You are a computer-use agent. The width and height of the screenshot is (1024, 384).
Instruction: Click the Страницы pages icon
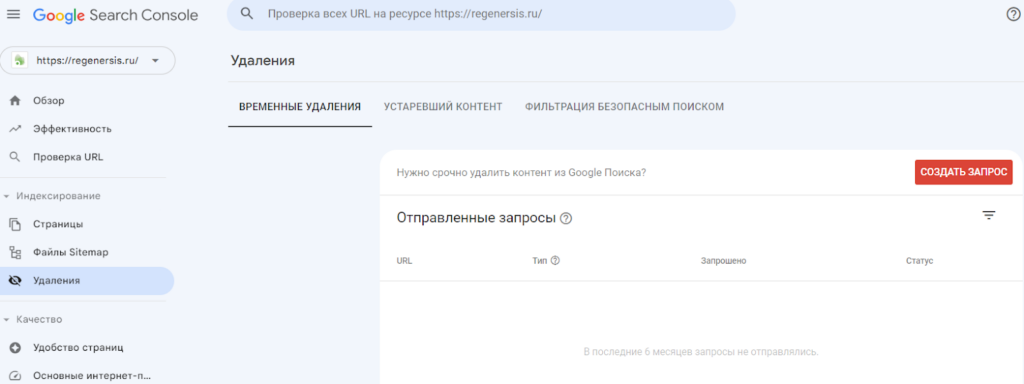coord(15,224)
